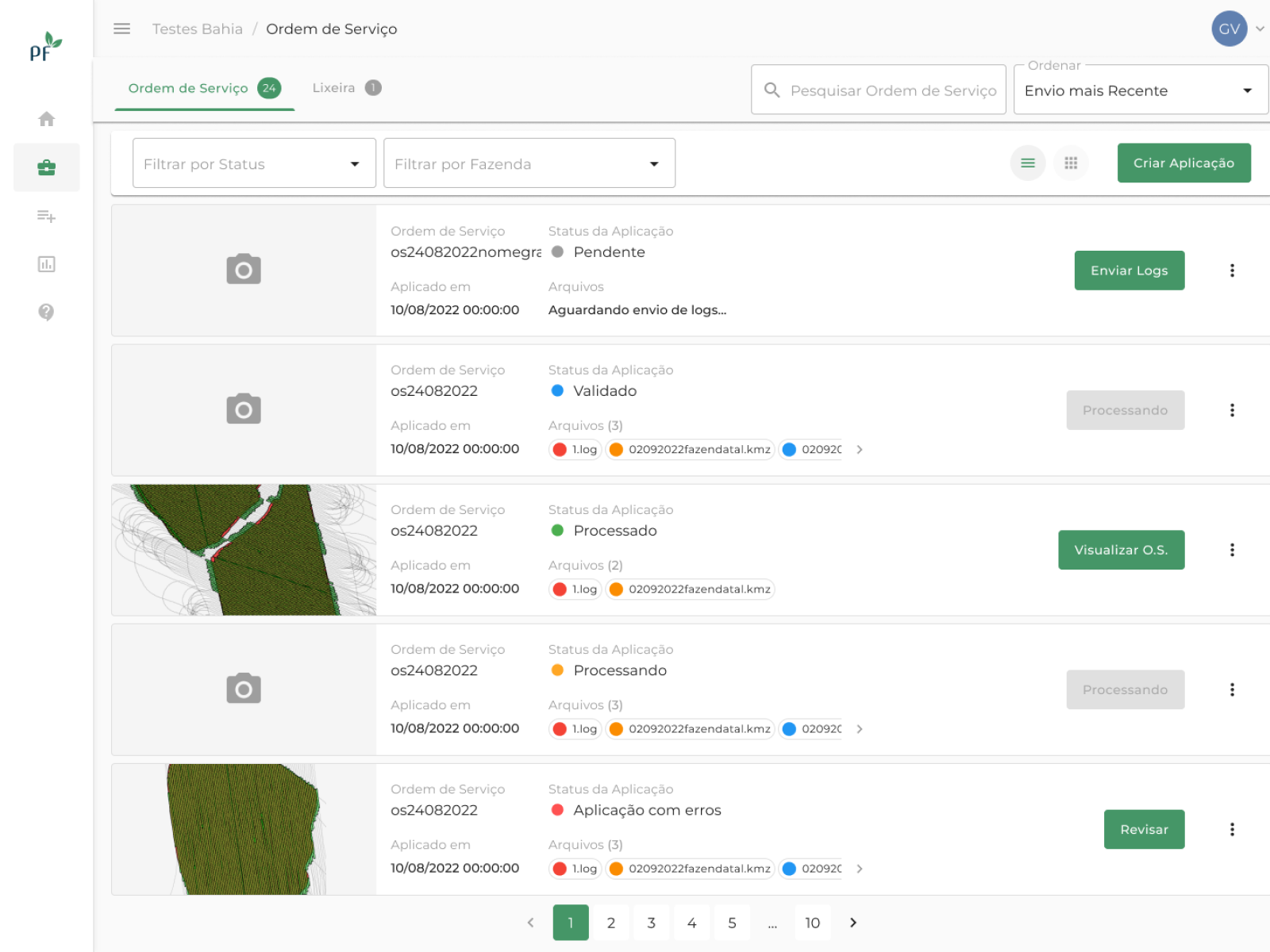
Task: Open kmz file chip in Validado order
Action: tap(690, 450)
